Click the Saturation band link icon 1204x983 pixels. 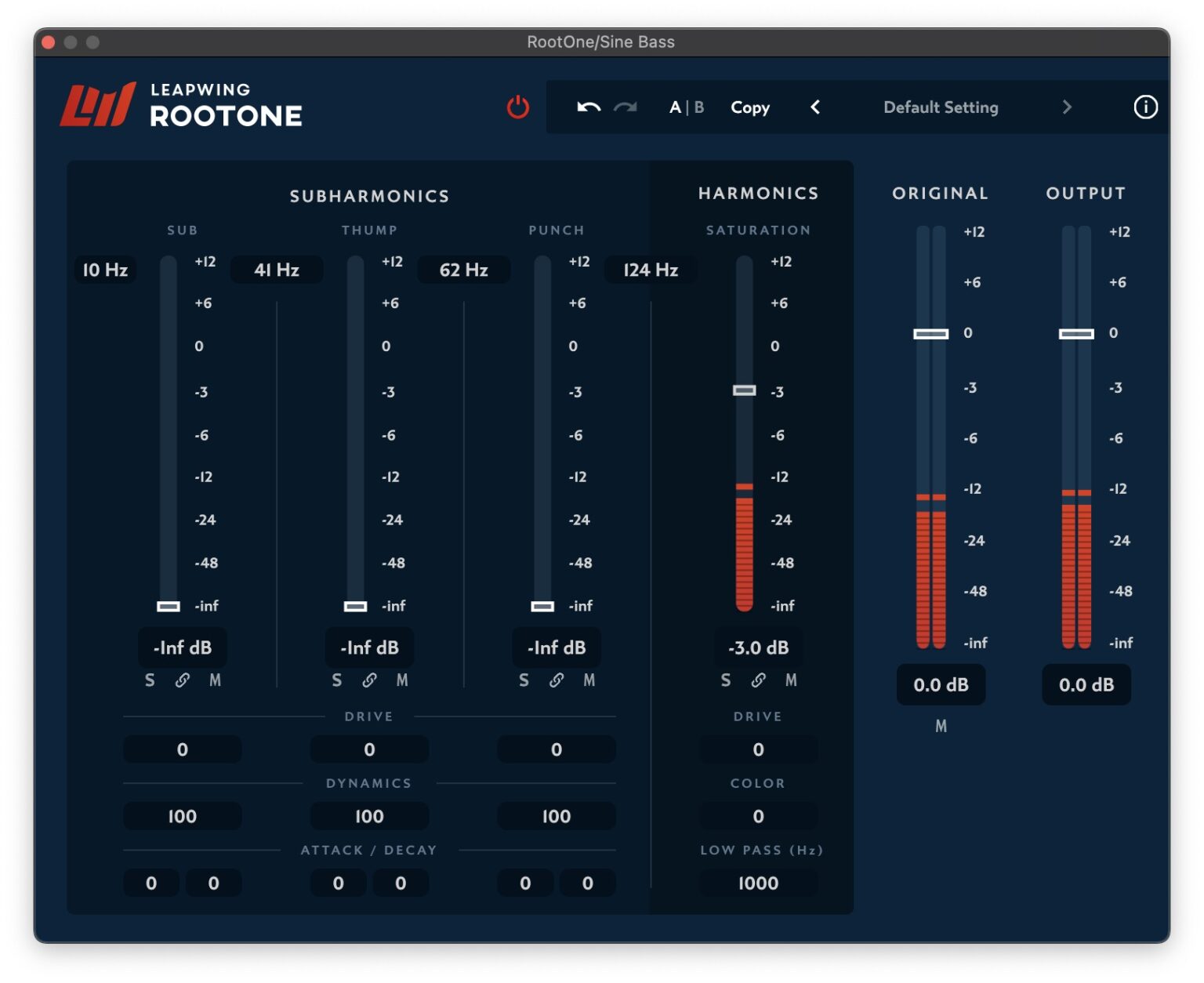coord(758,680)
